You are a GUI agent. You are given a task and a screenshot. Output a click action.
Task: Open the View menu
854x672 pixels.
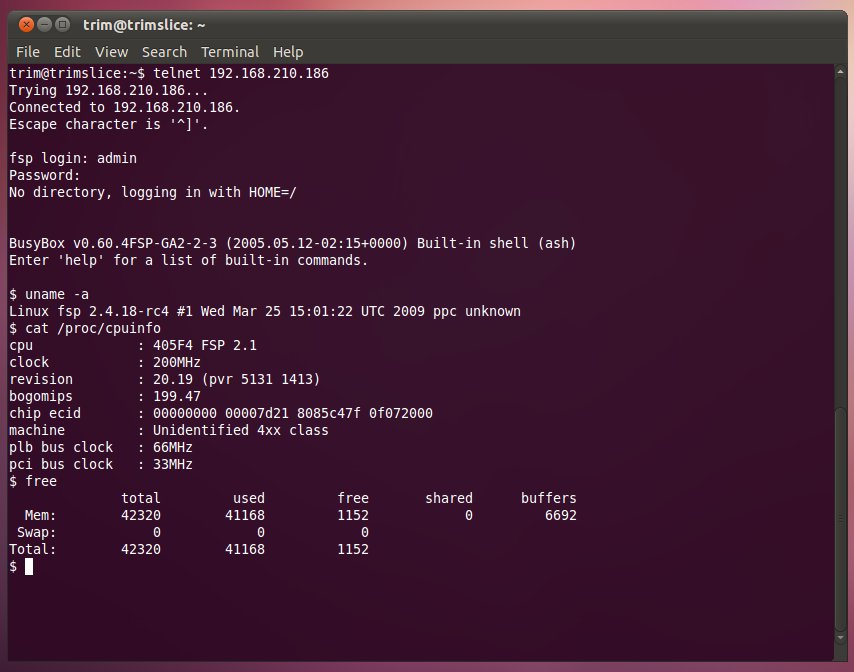tap(112, 52)
